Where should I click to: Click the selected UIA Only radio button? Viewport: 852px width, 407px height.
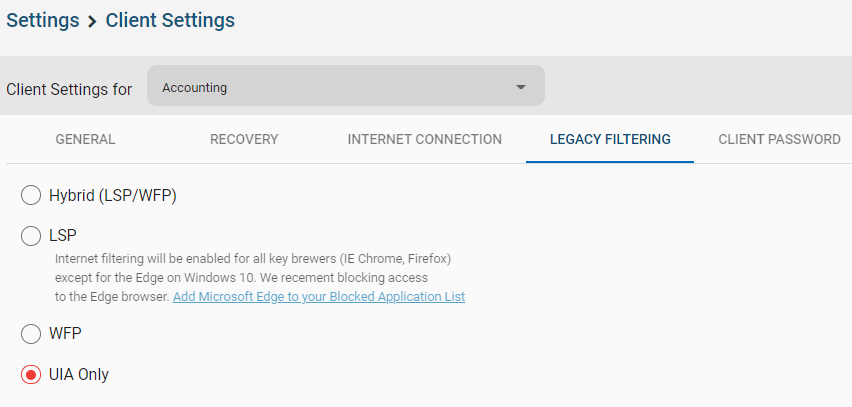tap(31, 374)
